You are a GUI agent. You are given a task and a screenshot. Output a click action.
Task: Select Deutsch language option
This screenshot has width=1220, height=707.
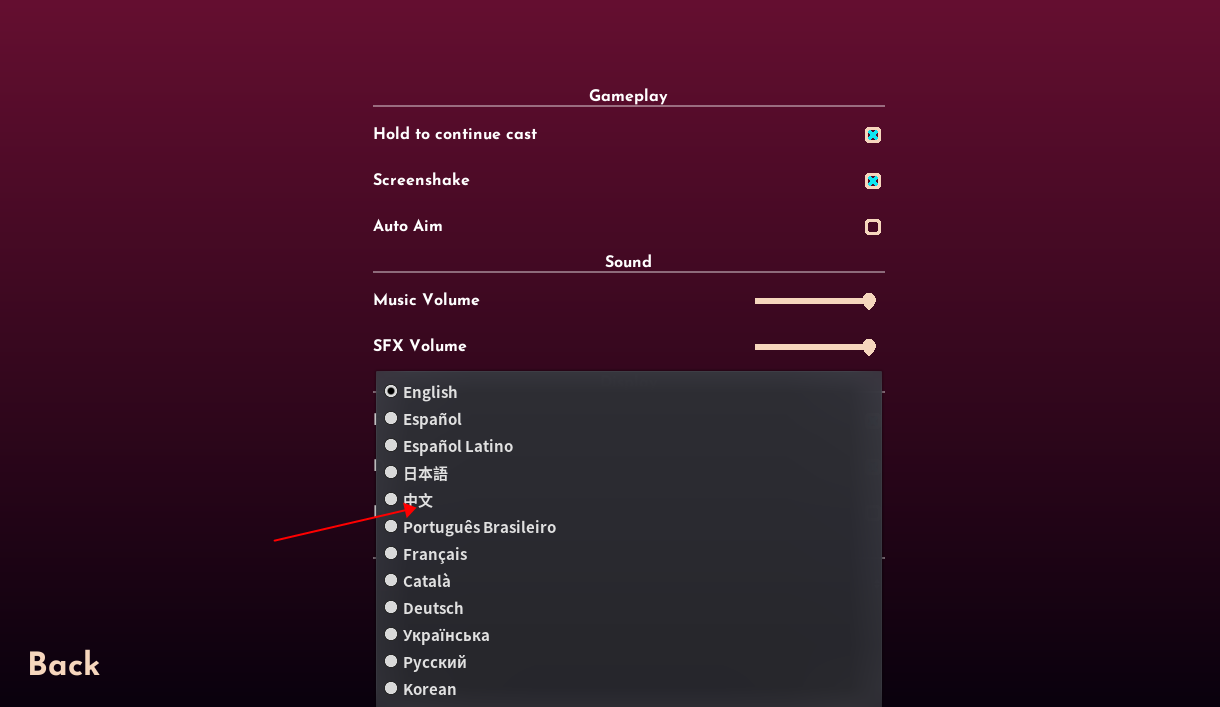[x=432, y=608]
